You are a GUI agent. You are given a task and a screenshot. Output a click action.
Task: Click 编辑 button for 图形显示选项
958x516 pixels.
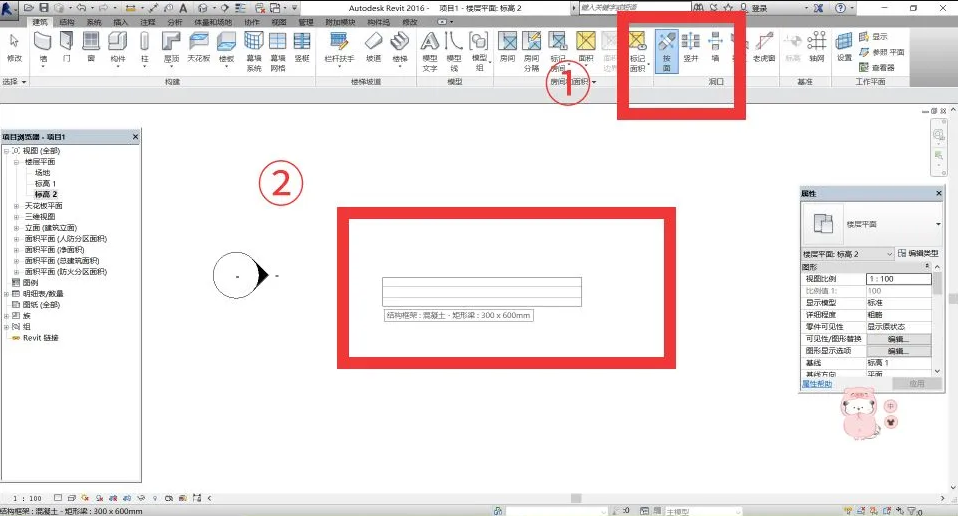click(x=899, y=351)
